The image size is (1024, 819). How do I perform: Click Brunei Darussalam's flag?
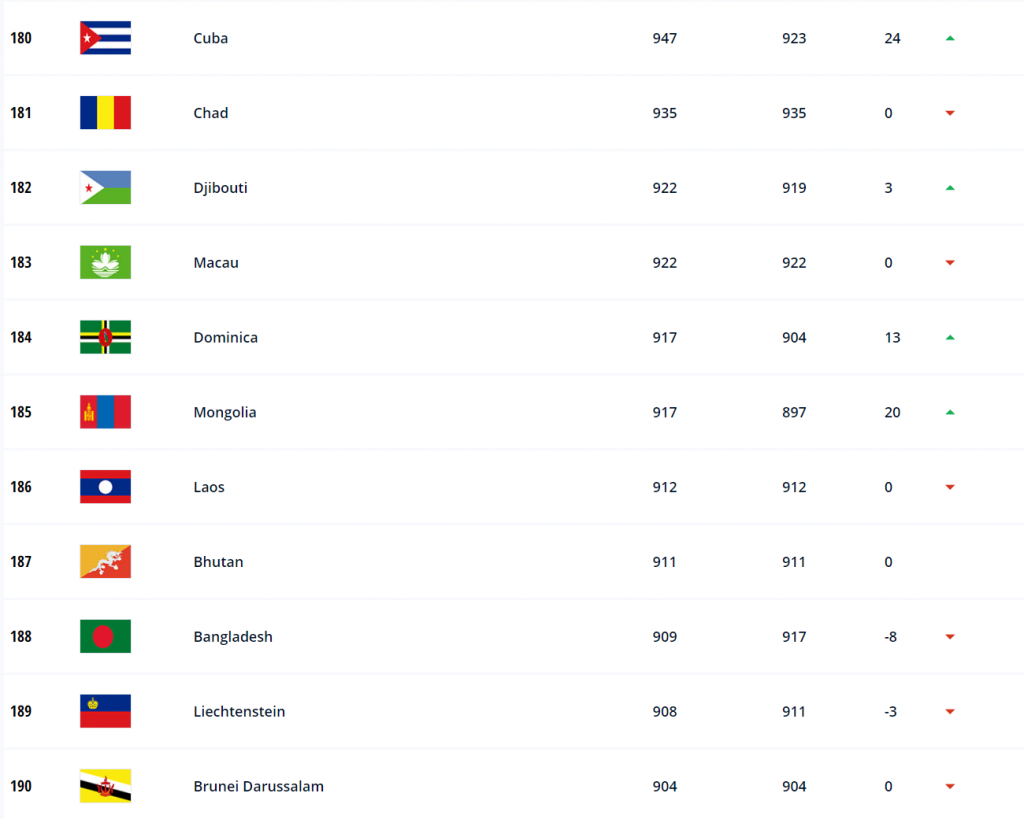(x=105, y=786)
